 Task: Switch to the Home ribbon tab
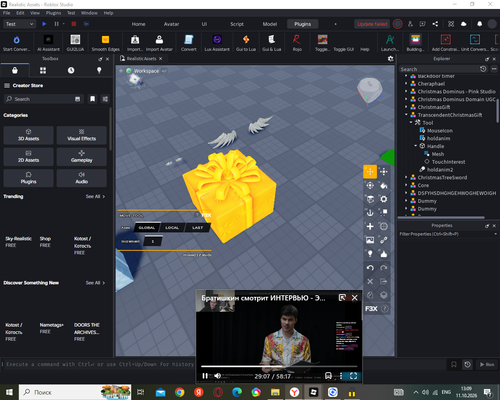[138, 24]
